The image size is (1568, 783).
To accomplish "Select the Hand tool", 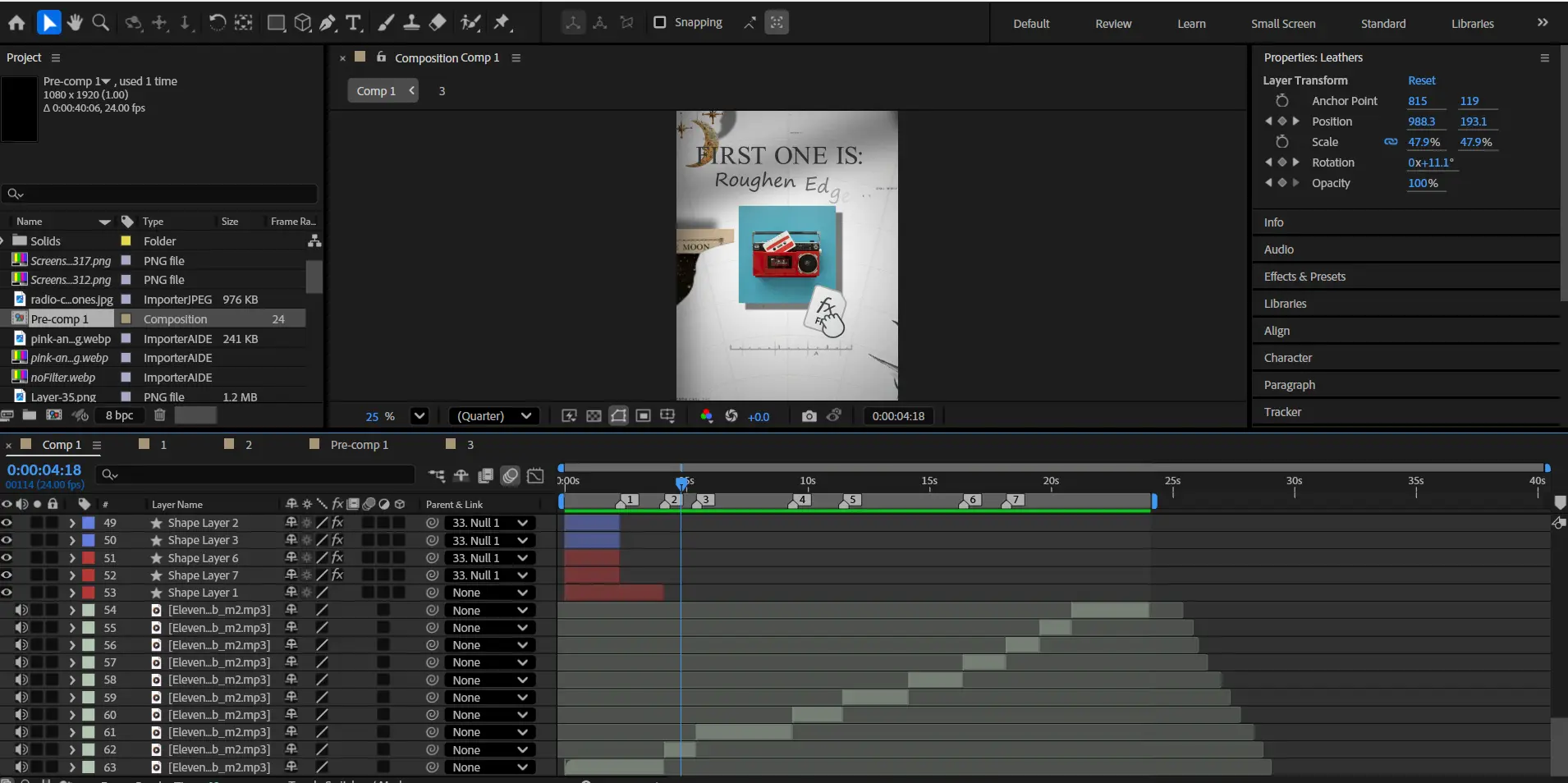I will click(75, 23).
